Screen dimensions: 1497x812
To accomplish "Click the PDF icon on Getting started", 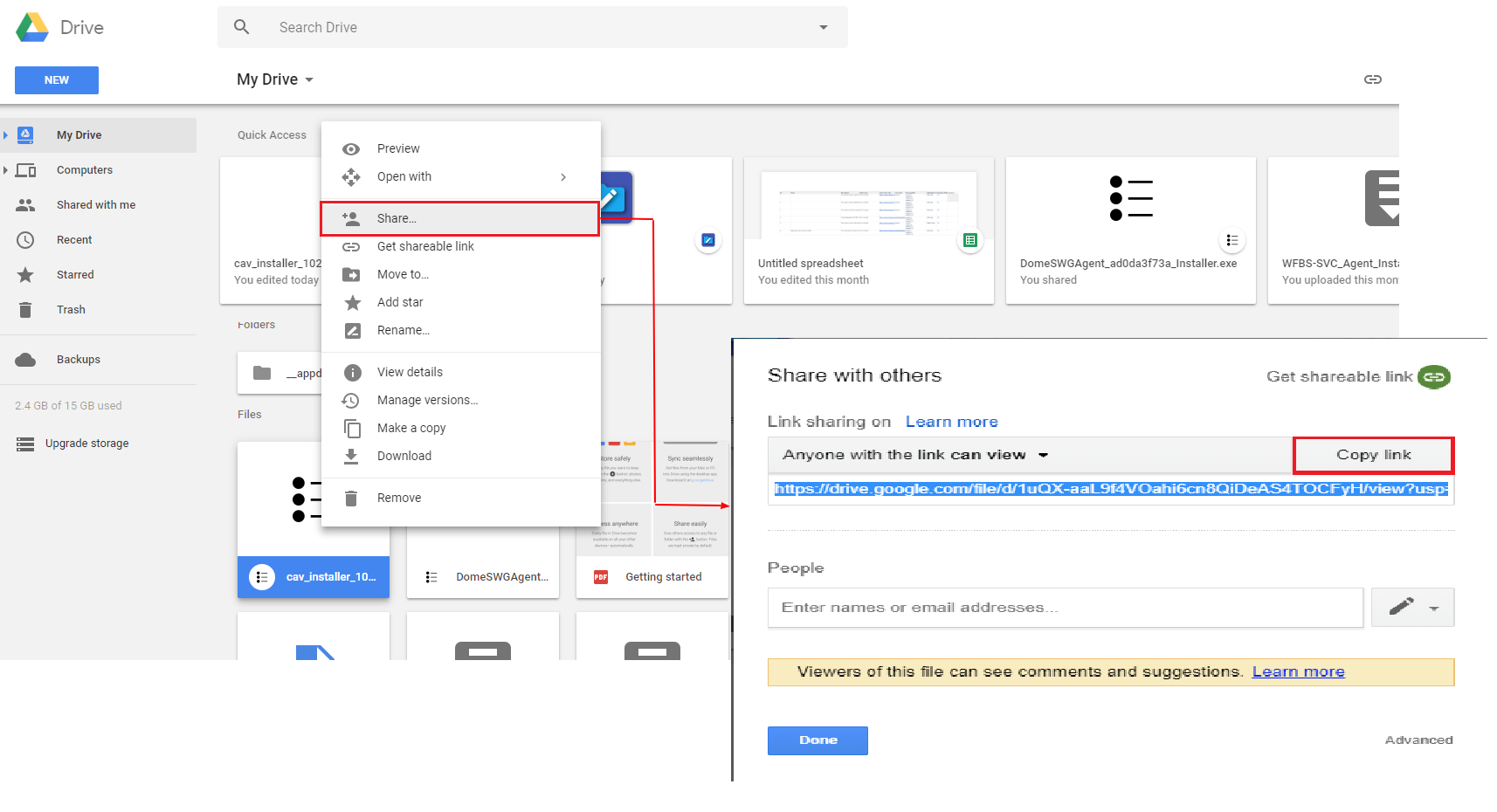I will click(600, 576).
